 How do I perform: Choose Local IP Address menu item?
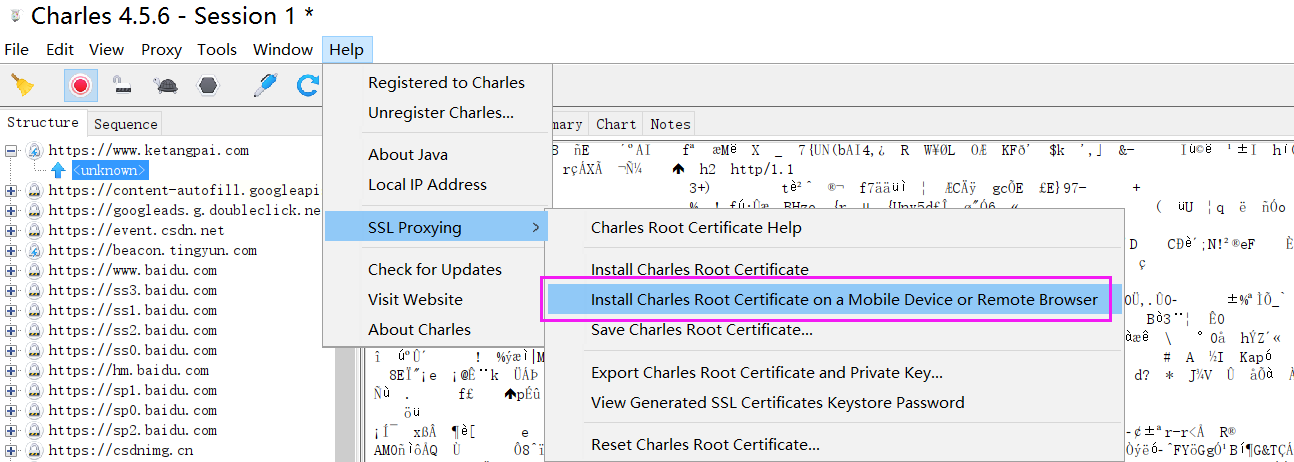pyautogui.click(x=427, y=184)
